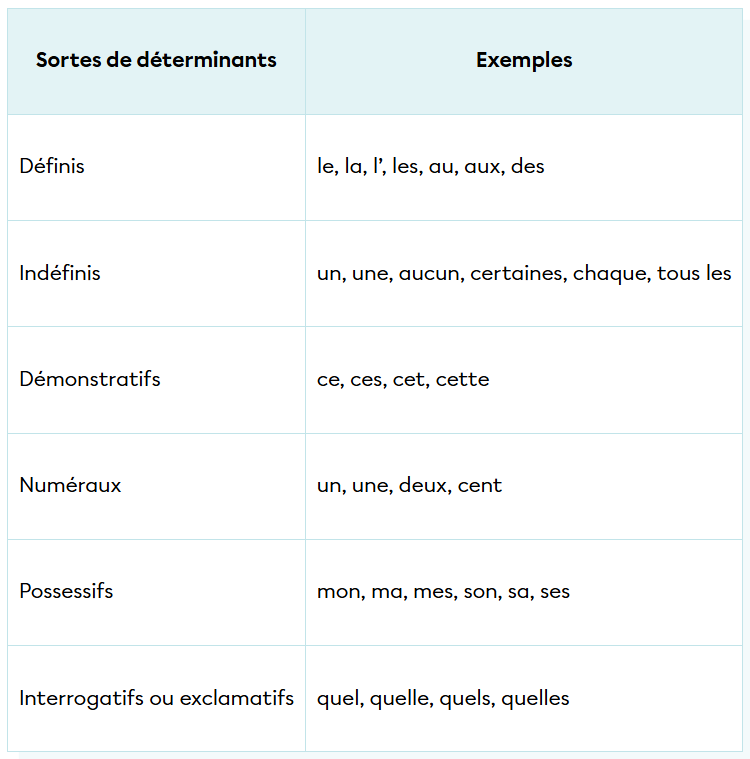The width and height of the screenshot is (750, 759).
Task: Click the examples "ce, ces, cet, cette"
Action: pos(403,379)
